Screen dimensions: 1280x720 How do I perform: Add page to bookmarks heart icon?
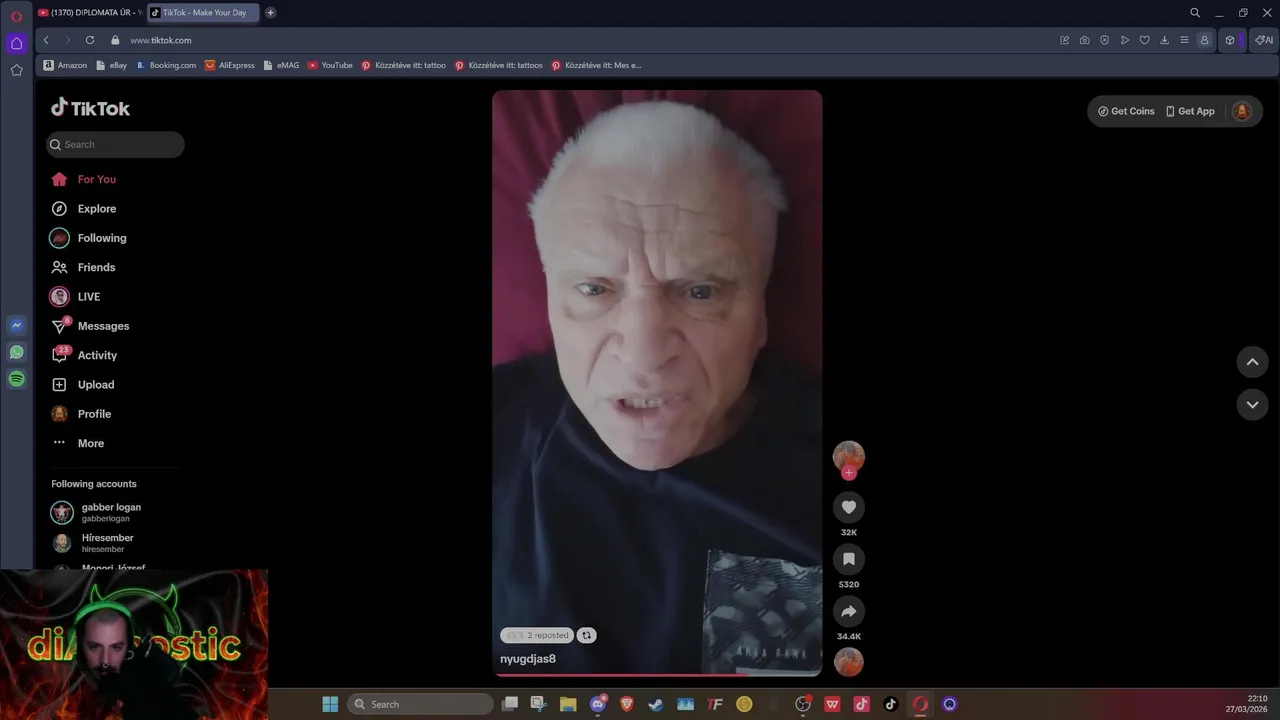(x=1145, y=40)
